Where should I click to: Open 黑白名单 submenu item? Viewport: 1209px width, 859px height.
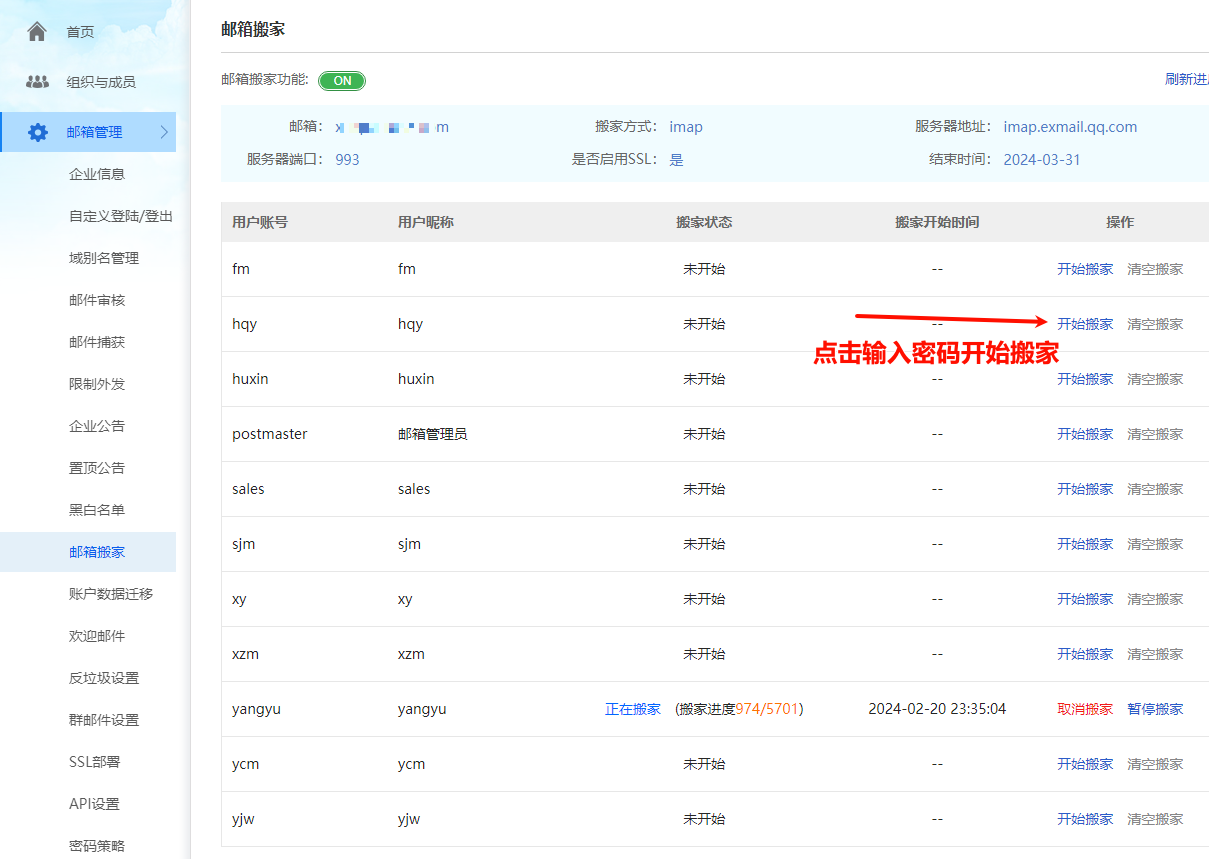(97, 510)
